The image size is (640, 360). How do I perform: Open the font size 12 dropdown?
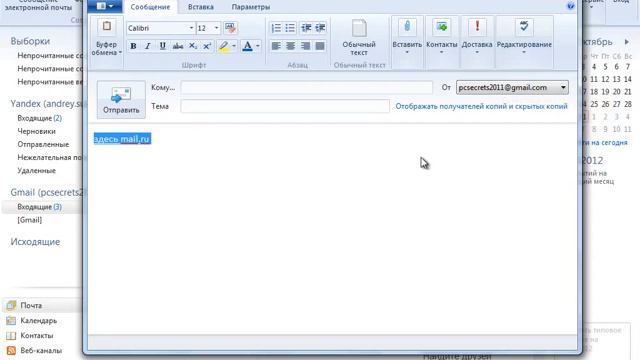point(216,28)
